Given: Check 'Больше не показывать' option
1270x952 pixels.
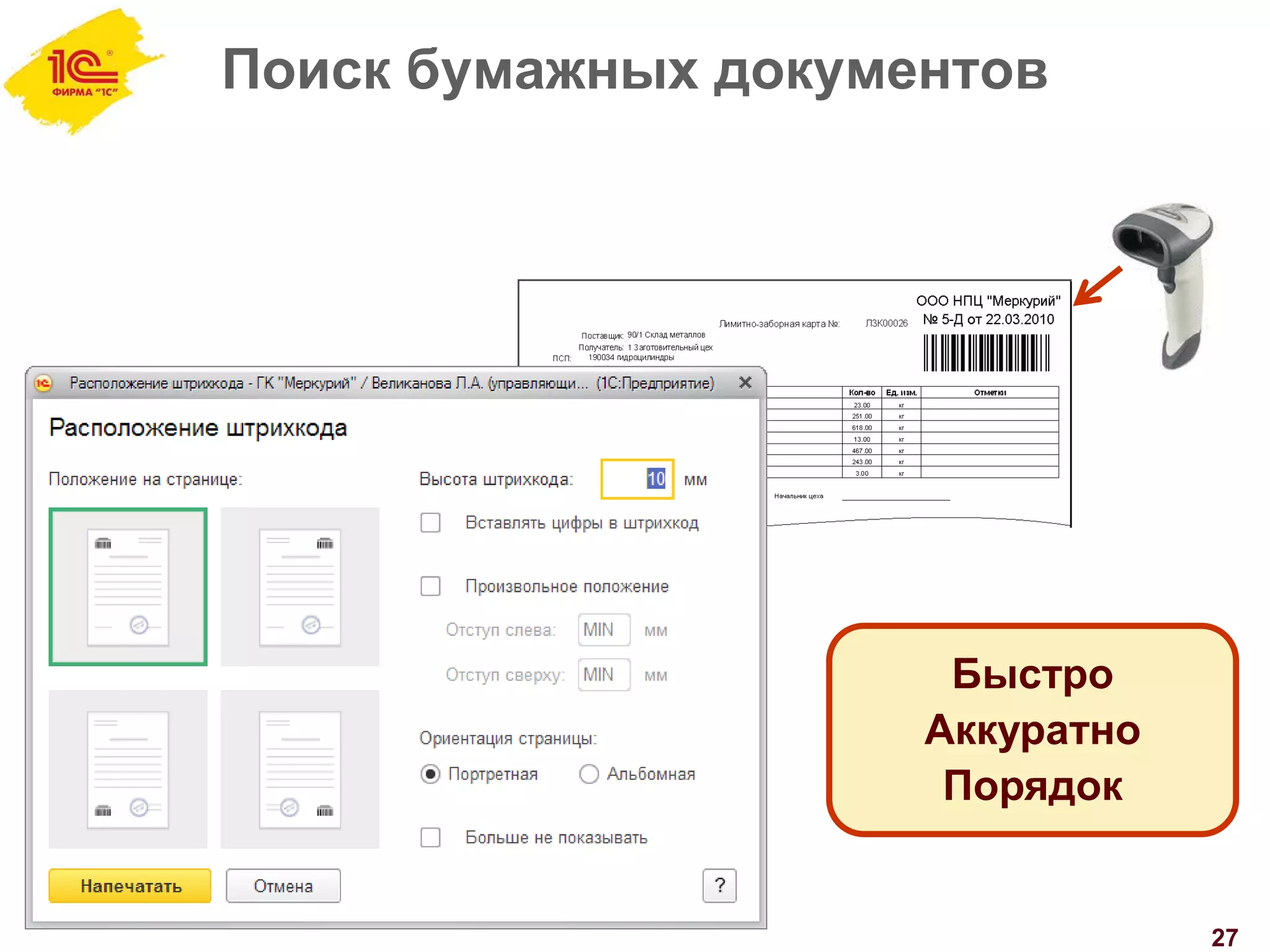Looking at the screenshot, I should [430, 837].
